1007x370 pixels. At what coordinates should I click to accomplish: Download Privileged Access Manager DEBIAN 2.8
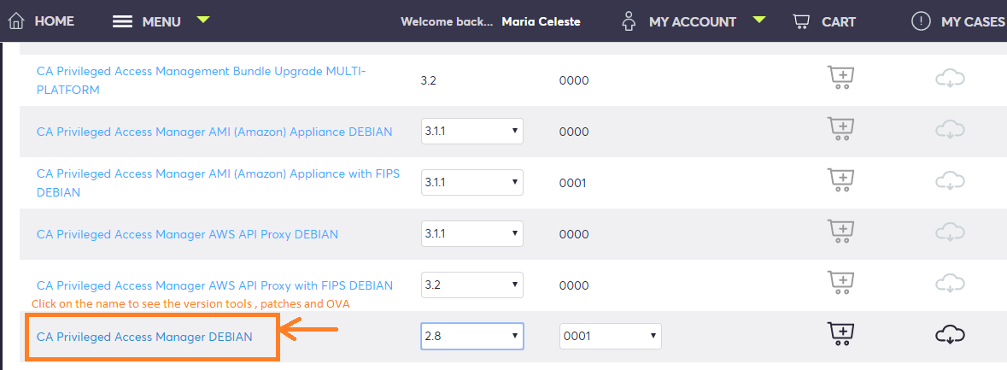click(950, 334)
